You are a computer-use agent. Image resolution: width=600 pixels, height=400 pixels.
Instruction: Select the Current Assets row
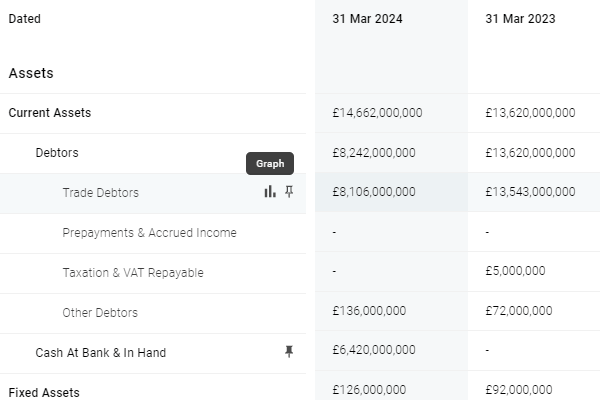pos(50,113)
